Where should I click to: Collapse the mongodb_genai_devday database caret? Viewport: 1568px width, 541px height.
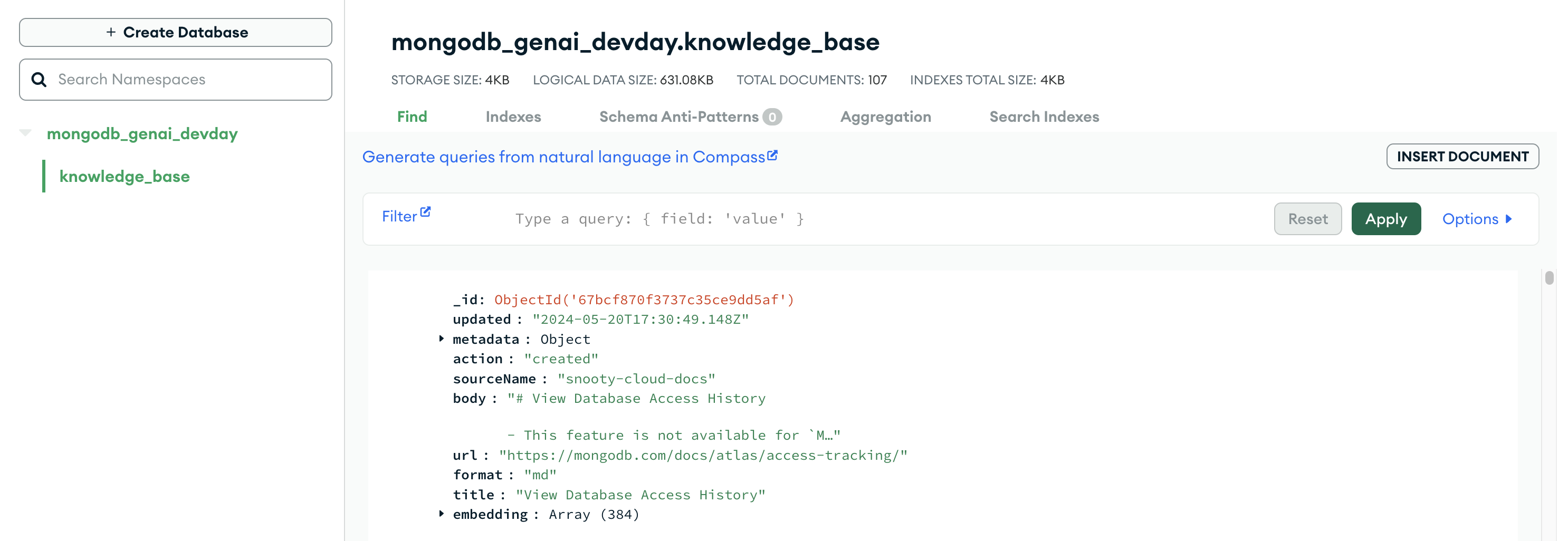(25, 133)
